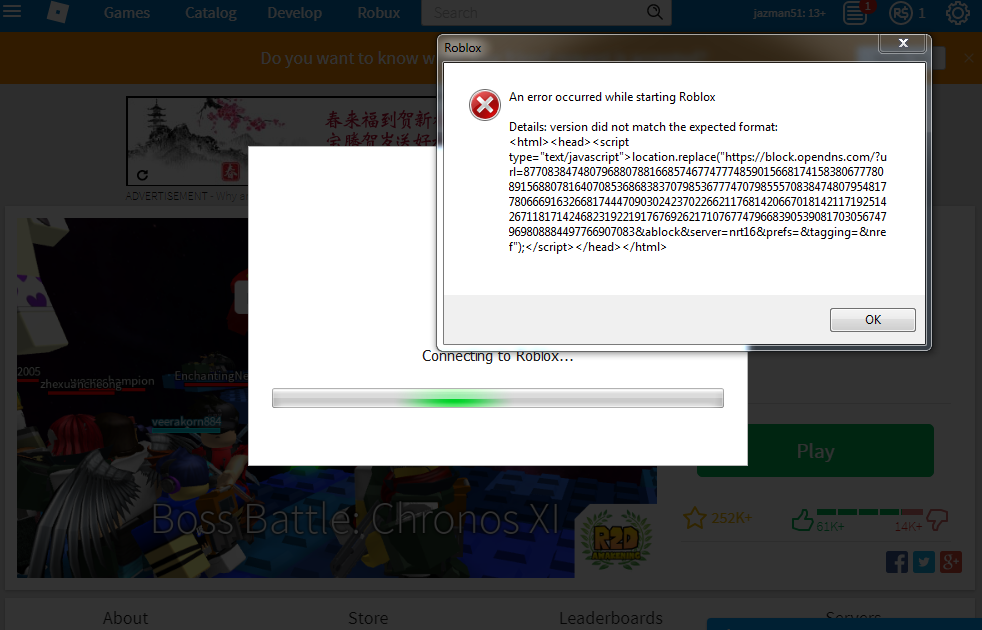982x630 pixels.
Task: Click the error dialog title Roblox
Action: 463,48
